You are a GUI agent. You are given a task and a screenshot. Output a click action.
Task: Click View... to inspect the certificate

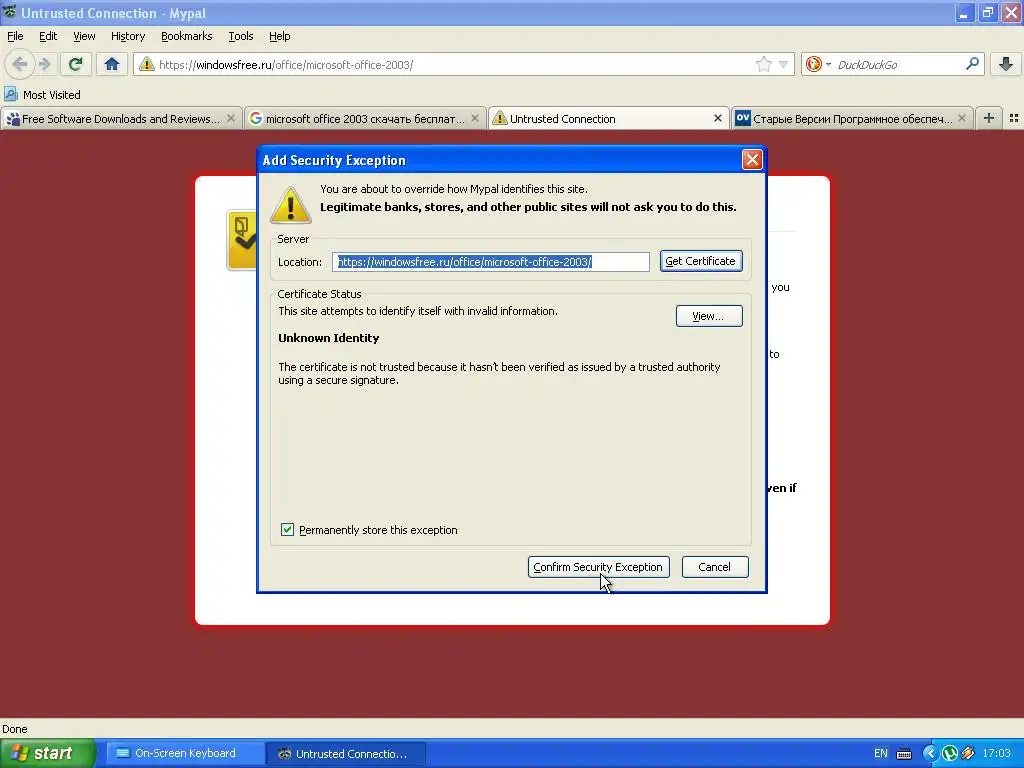click(x=709, y=316)
